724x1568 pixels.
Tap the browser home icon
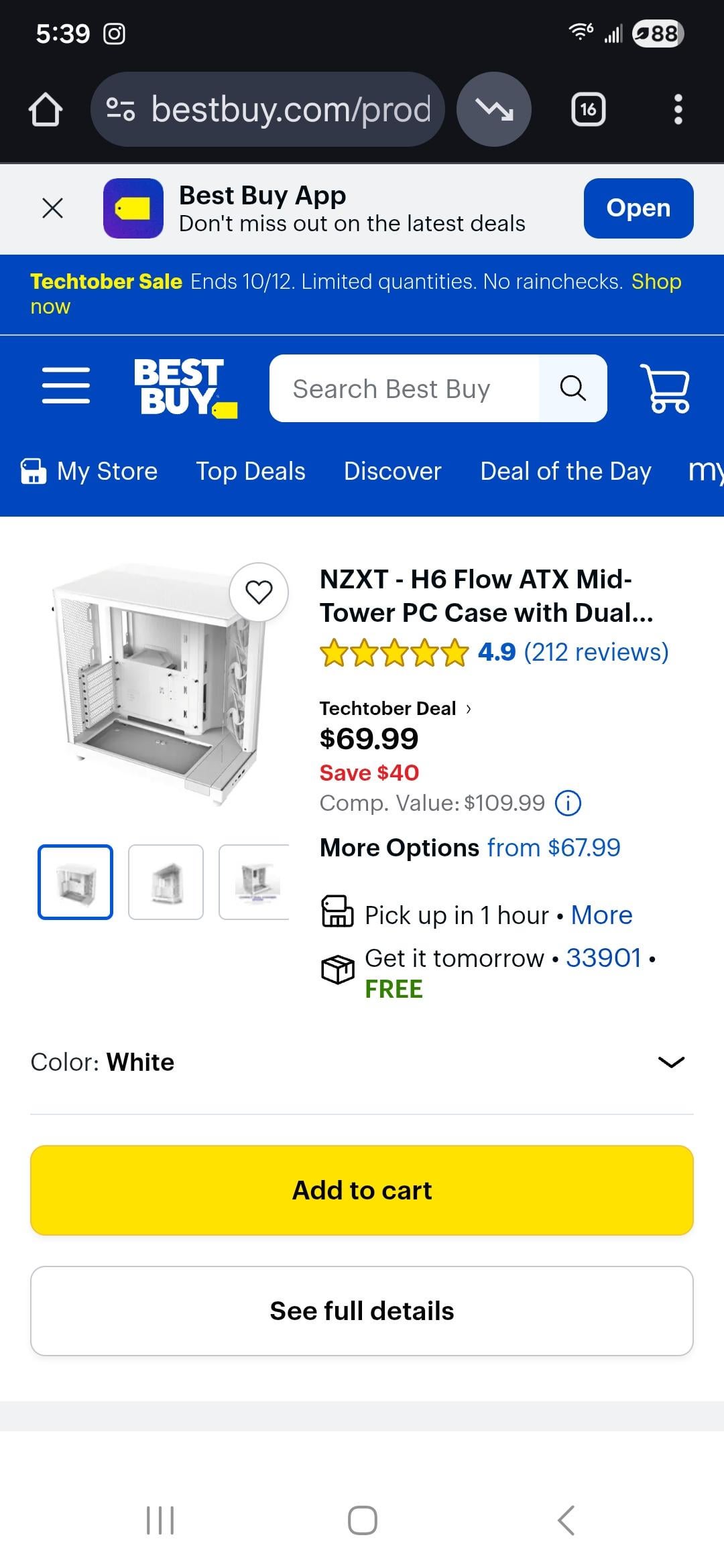click(x=46, y=109)
